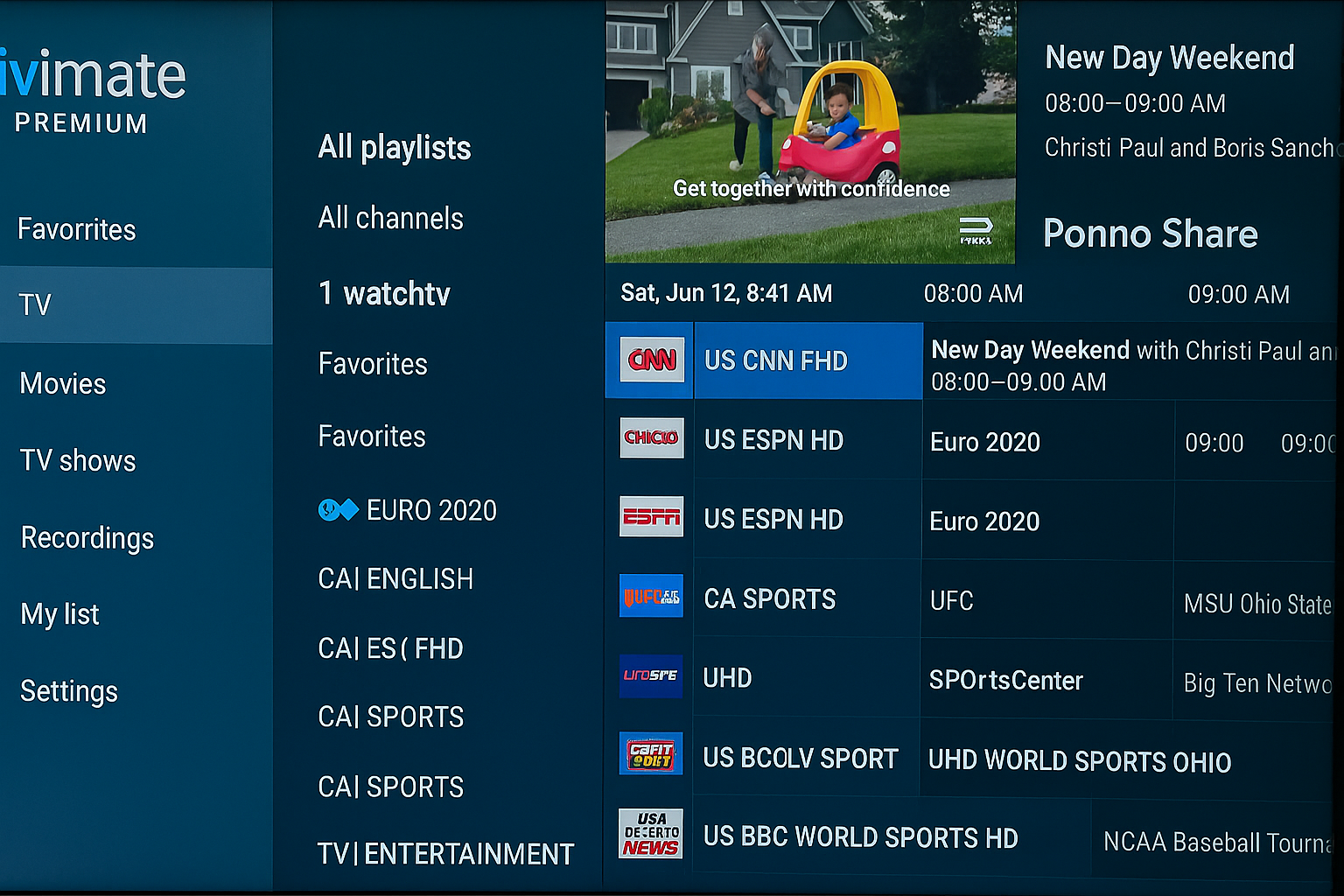Select the ESPN channel logo
Screen dimensions: 1344x896
coord(652,516)
